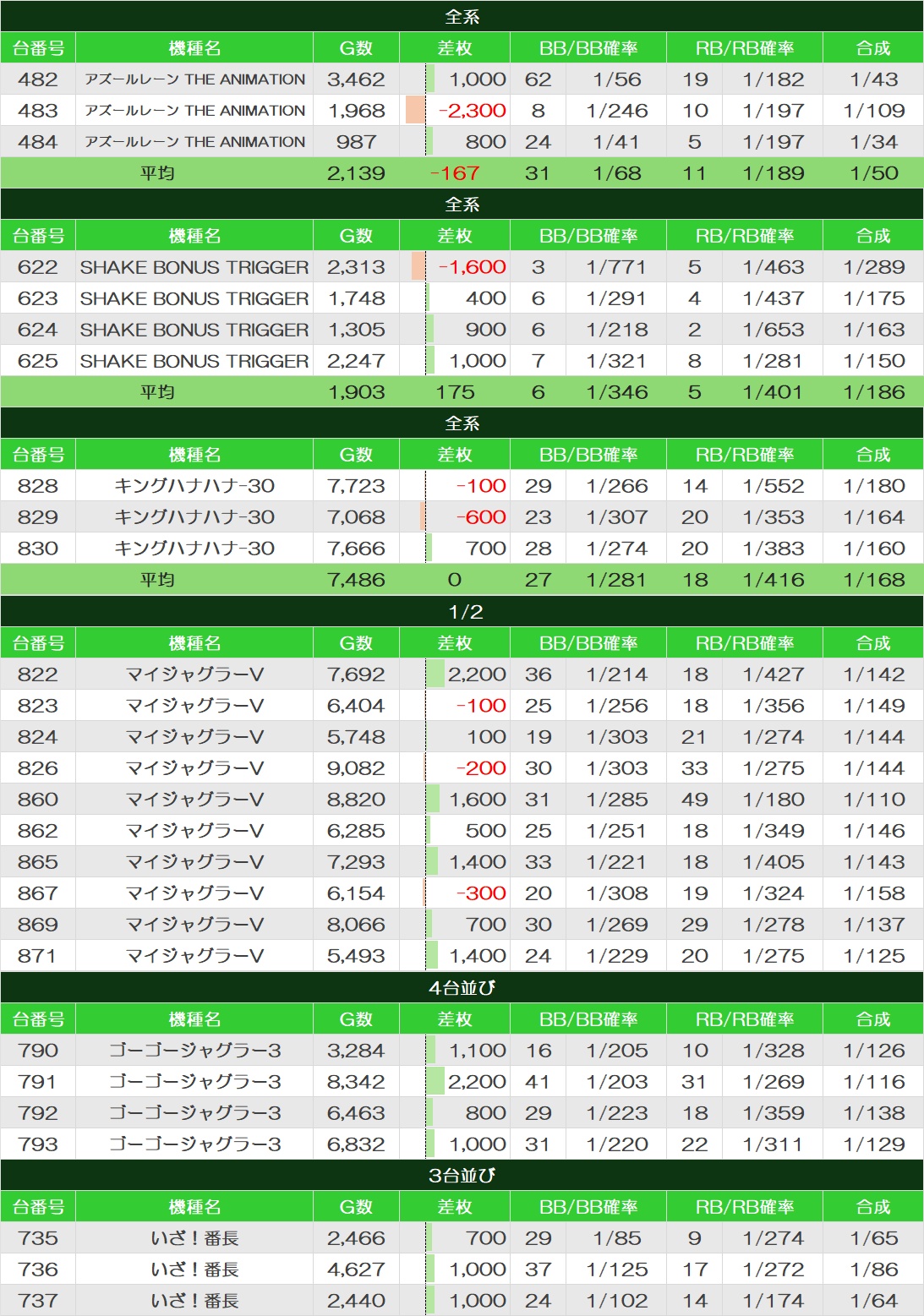Screen dimensions: 924x1316
Task: Select machine number 735
Action: [38, 1238]
